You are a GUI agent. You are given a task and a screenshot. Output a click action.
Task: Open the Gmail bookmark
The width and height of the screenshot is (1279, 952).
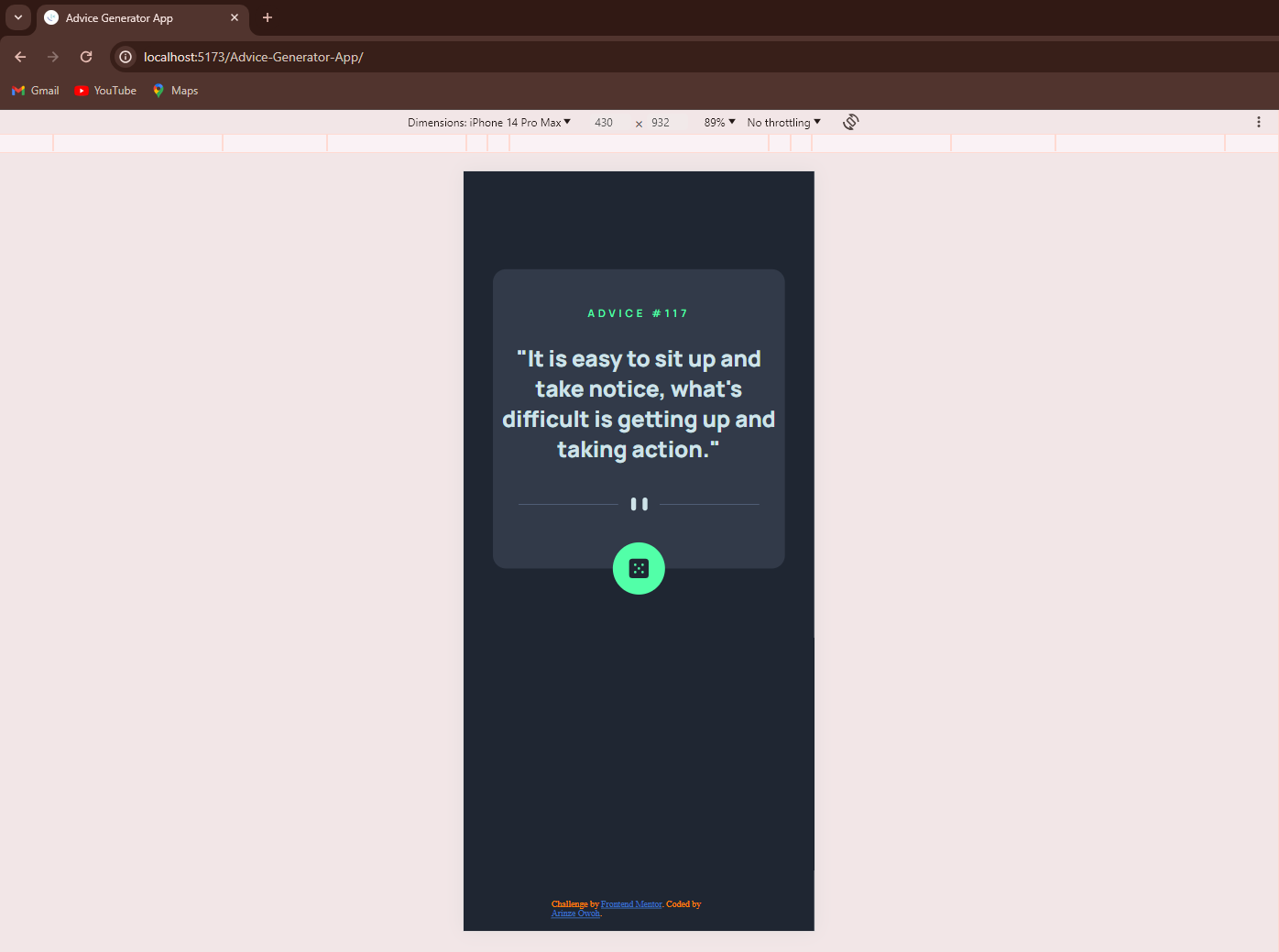tap(35, 91)
